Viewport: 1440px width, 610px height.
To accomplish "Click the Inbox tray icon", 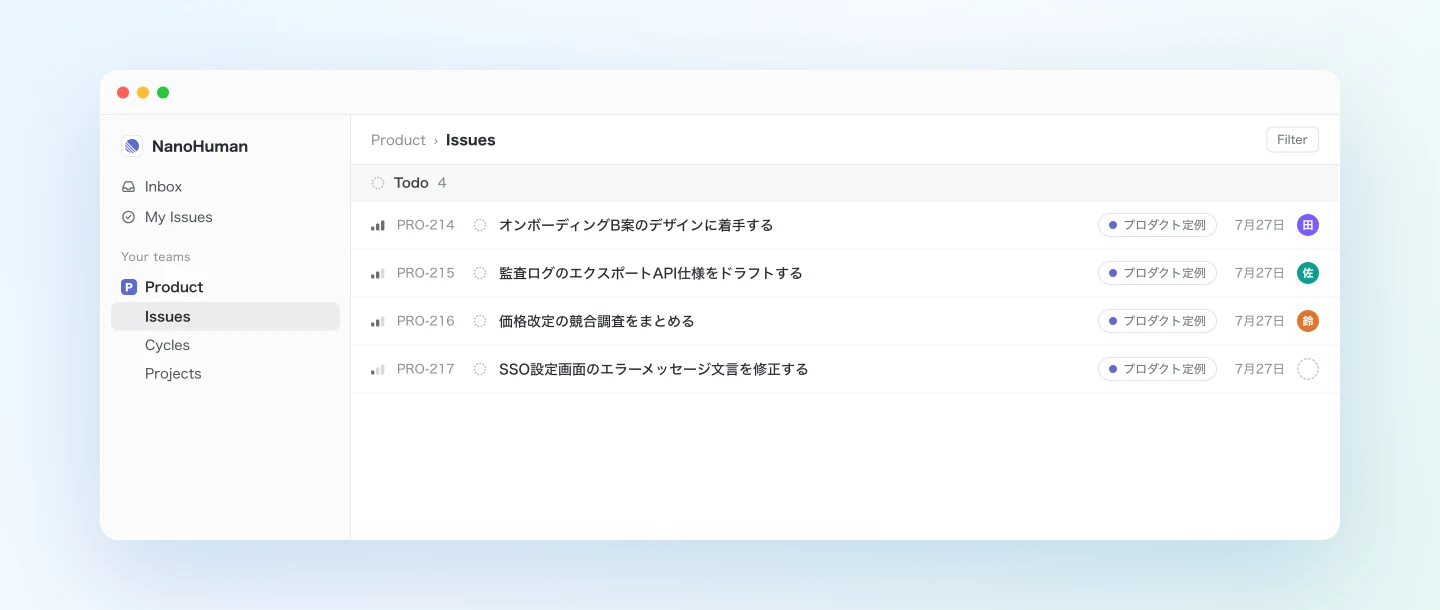I will (128, 187).
